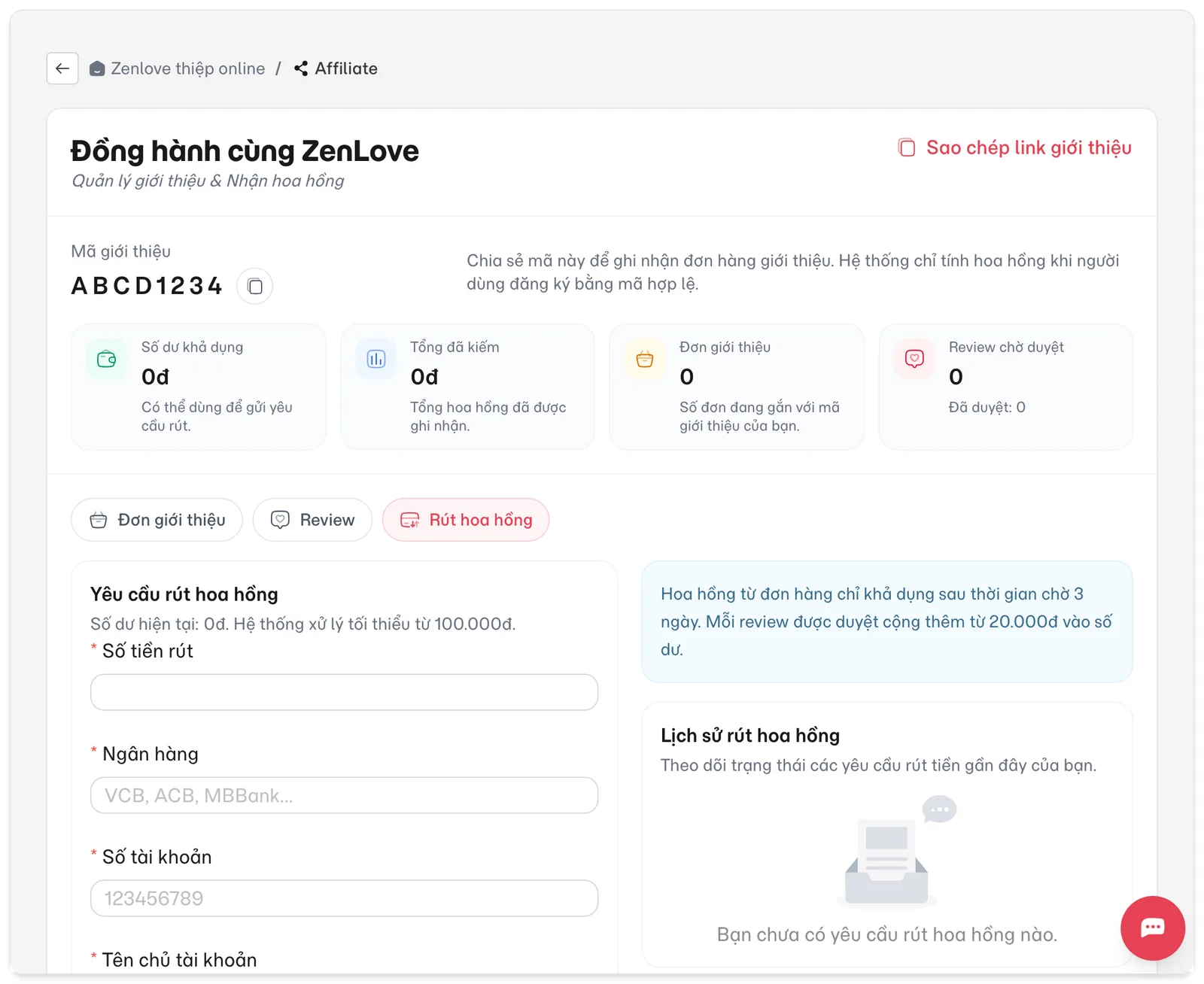Click the chart icon for Tổng đã kiếm
This screenshot has height=984, width=1204.
click(376, 359)
